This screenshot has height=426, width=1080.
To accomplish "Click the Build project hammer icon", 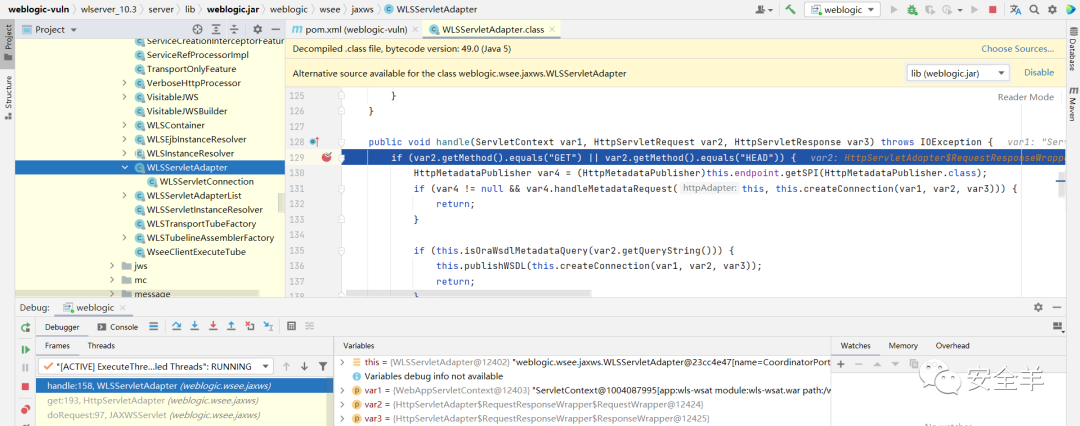I will click(x=791, y=10).
